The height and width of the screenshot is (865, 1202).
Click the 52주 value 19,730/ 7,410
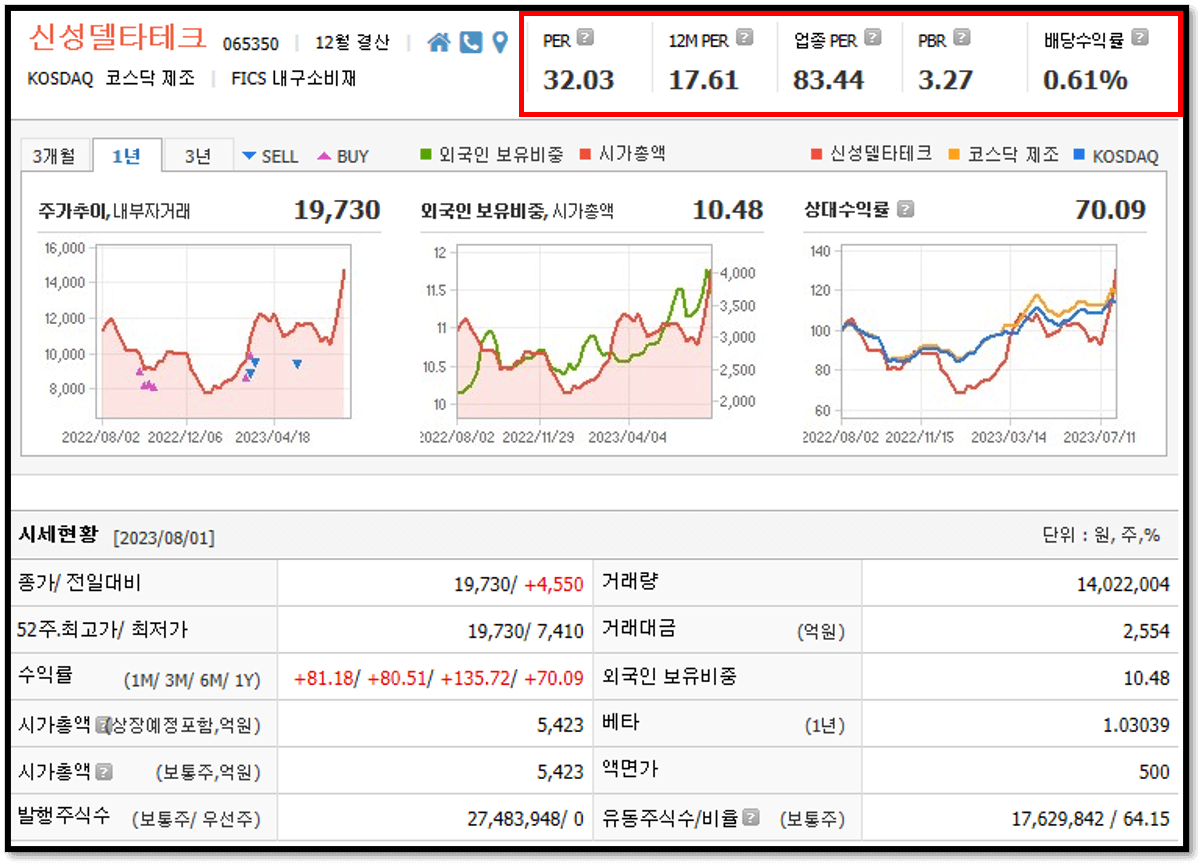[525, 631]
